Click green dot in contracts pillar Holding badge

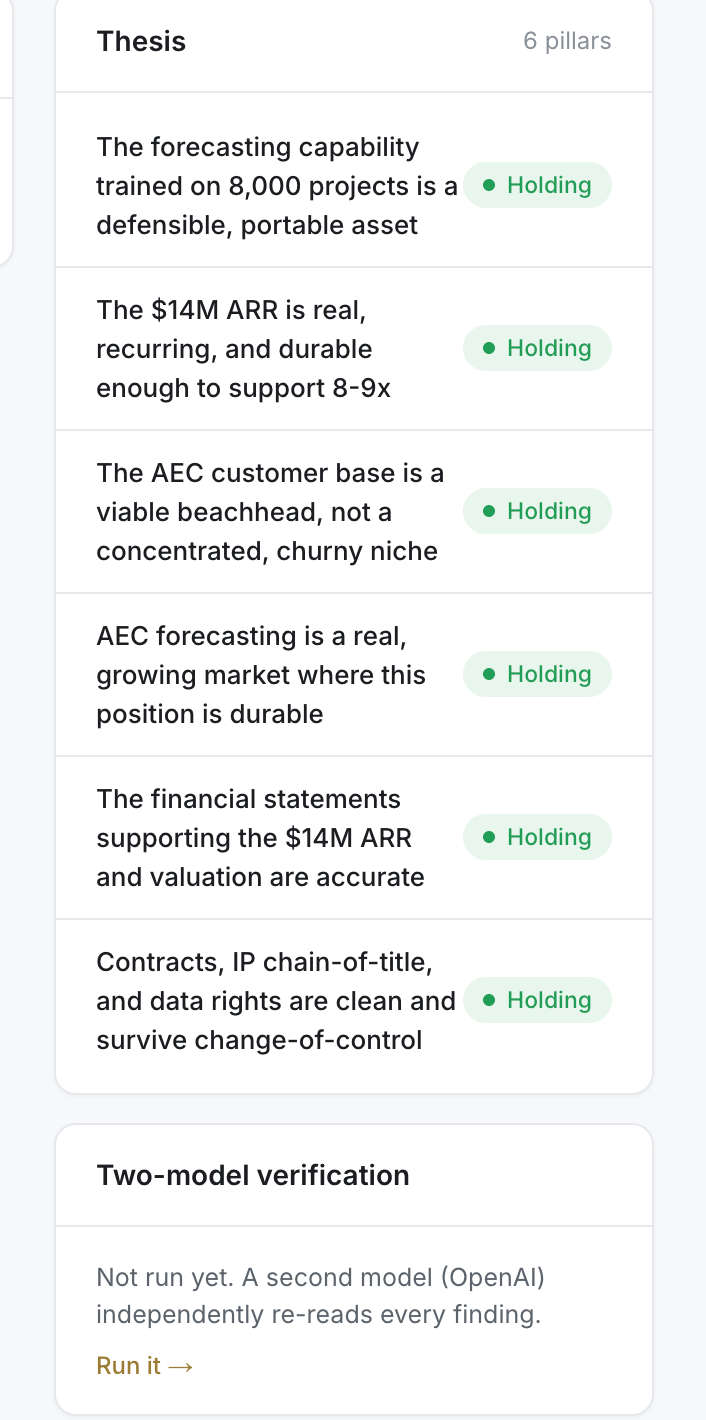(x=489, y=1000)
